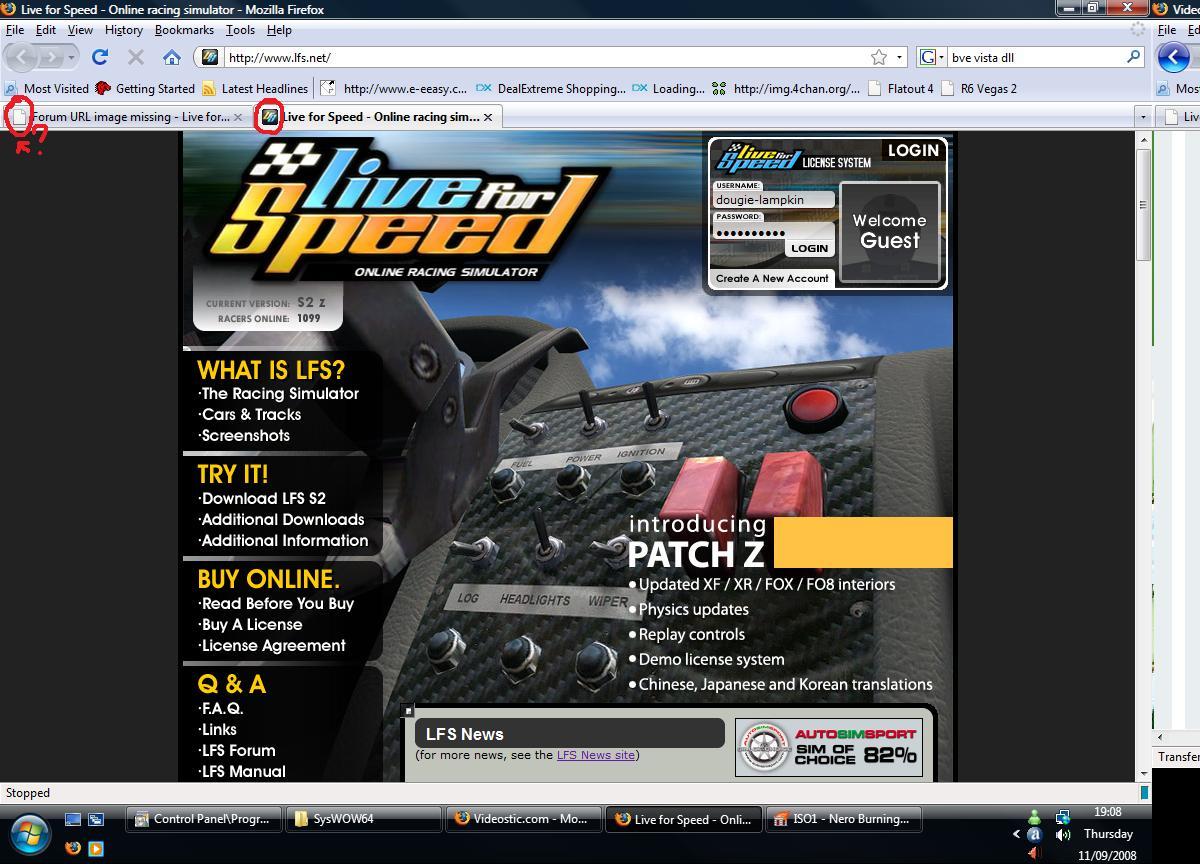
Task: Open the Google search engine selector
Action: coord(932,57)
